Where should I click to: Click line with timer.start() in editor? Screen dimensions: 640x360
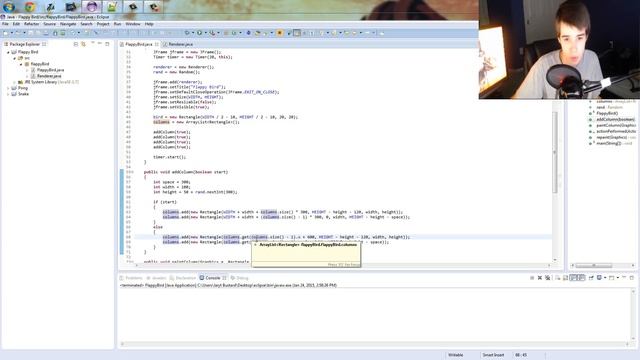pos(169,157)
